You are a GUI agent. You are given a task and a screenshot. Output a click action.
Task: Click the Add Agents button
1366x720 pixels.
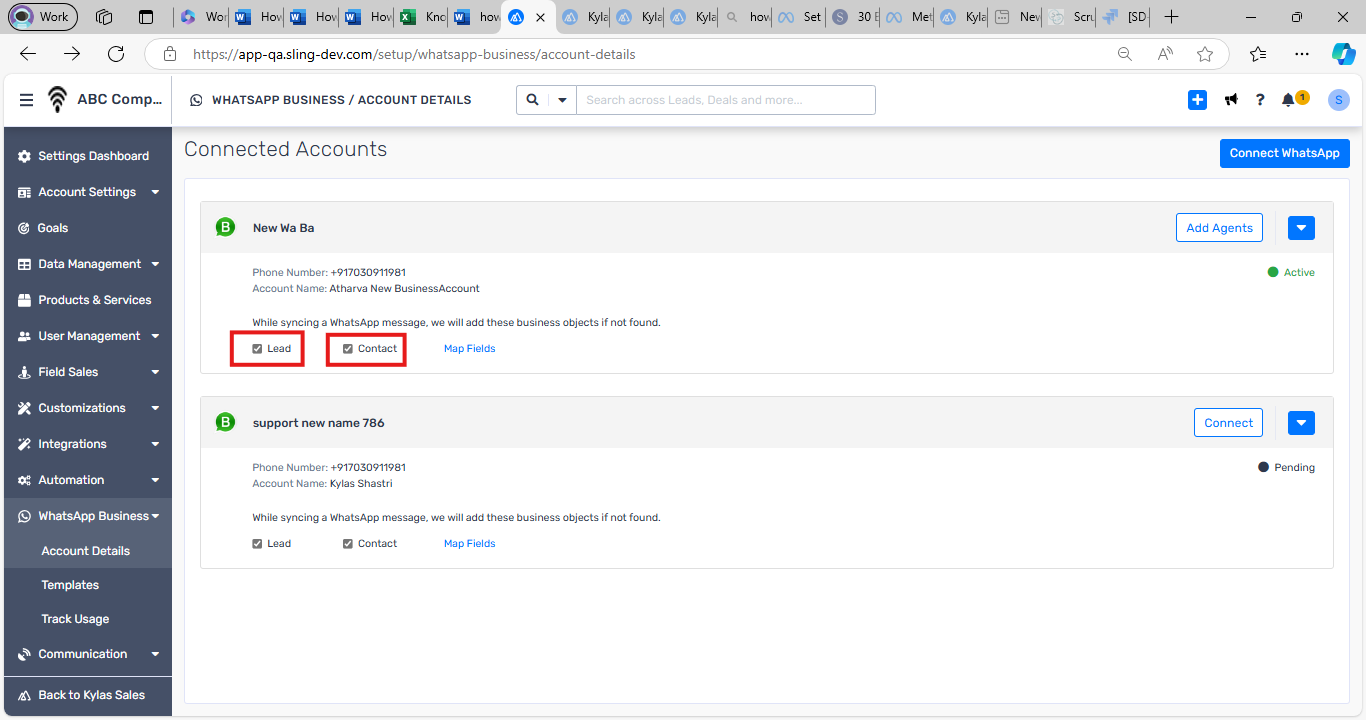(1219, 228)
